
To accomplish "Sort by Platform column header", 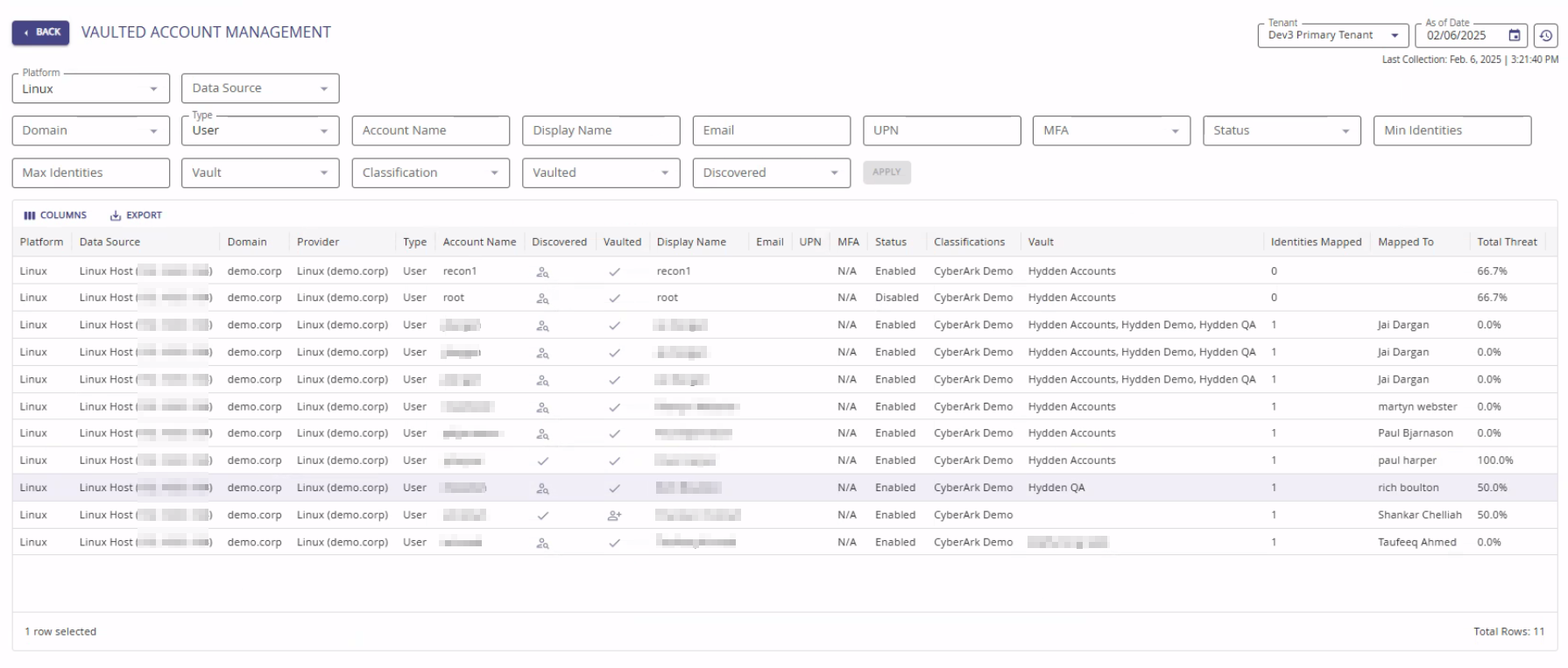I will 41,243.
